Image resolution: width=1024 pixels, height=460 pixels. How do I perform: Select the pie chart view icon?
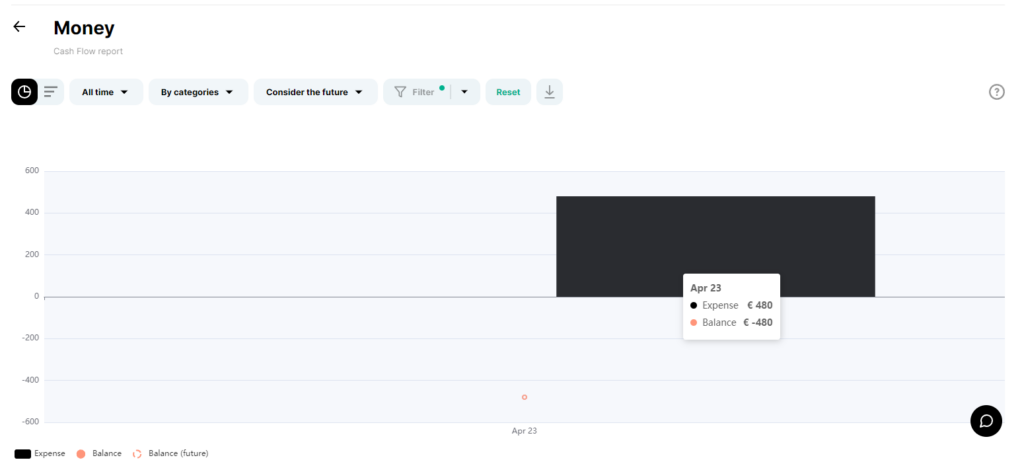24,92
